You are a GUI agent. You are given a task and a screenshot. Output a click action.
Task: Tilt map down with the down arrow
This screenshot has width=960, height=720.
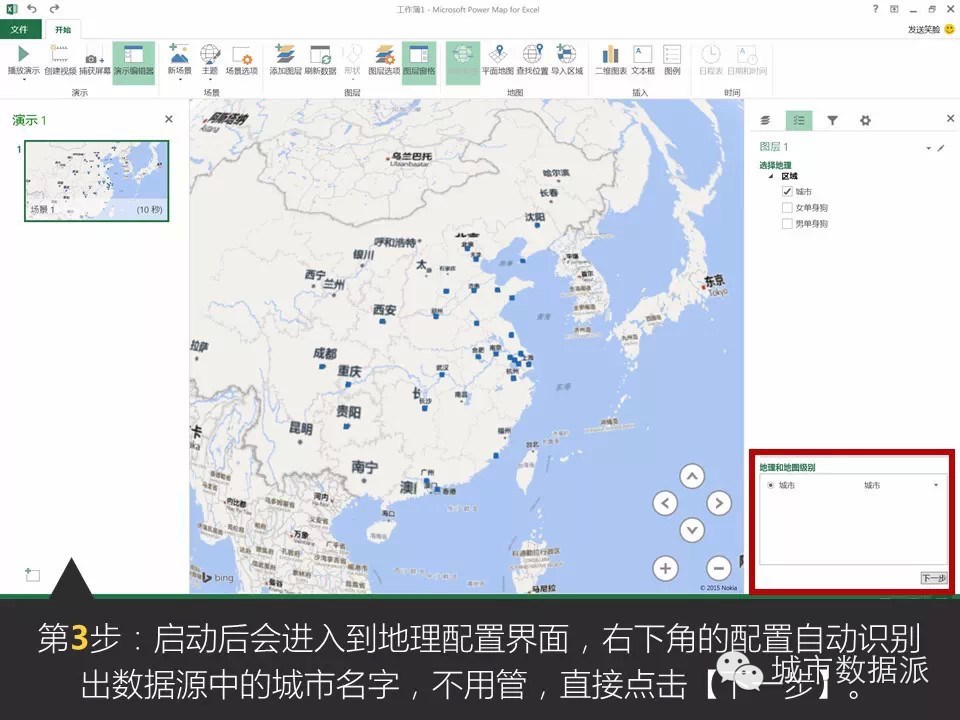point(692,530)
